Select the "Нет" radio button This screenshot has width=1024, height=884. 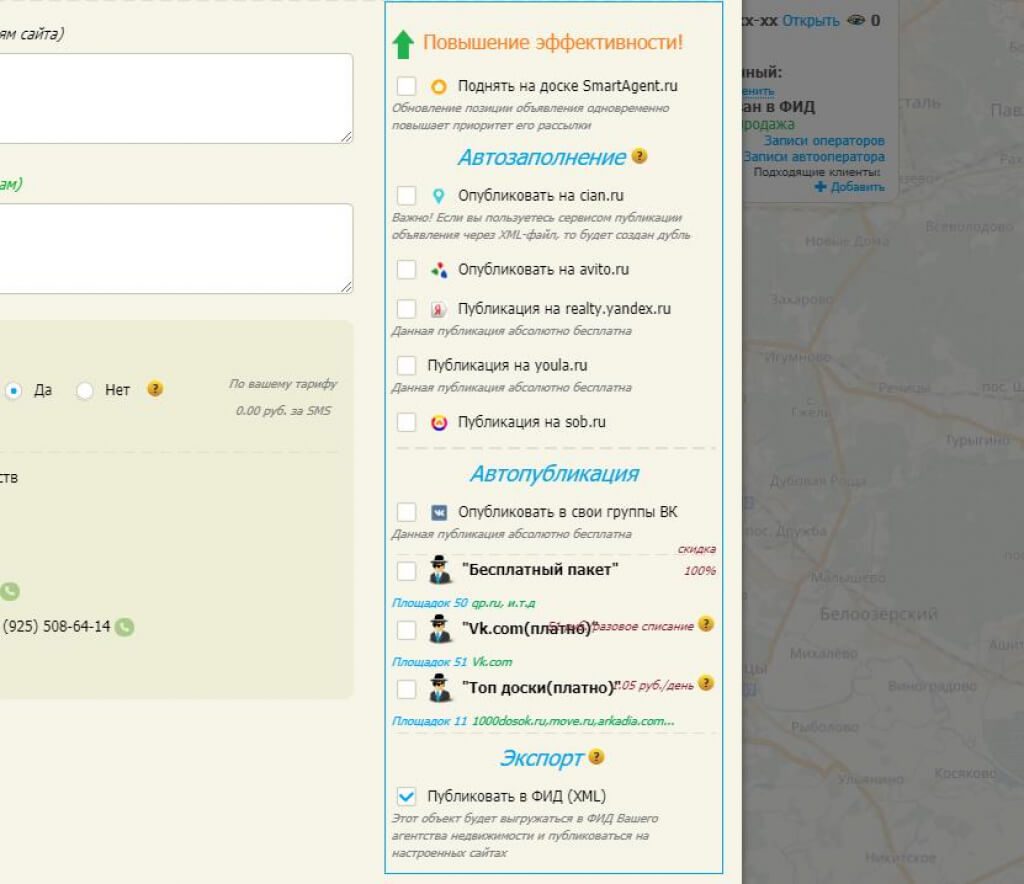[x=84, y=390]
